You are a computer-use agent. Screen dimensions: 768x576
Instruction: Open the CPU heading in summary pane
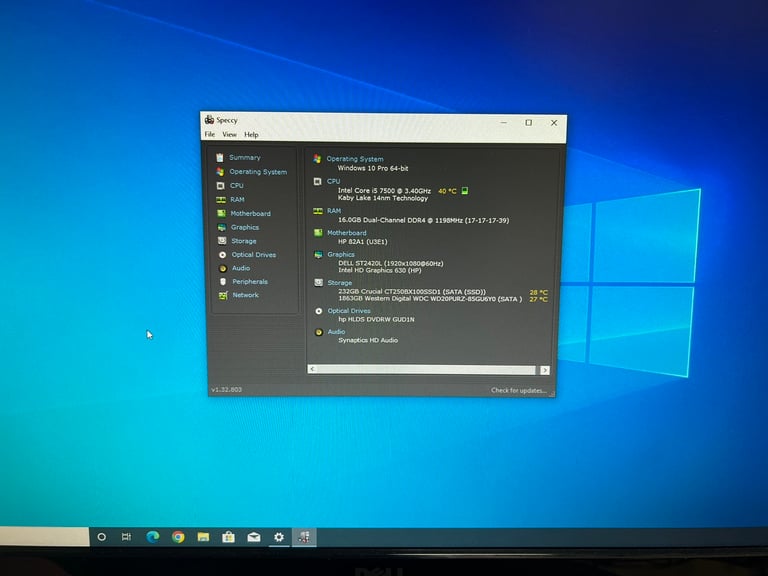334,181
